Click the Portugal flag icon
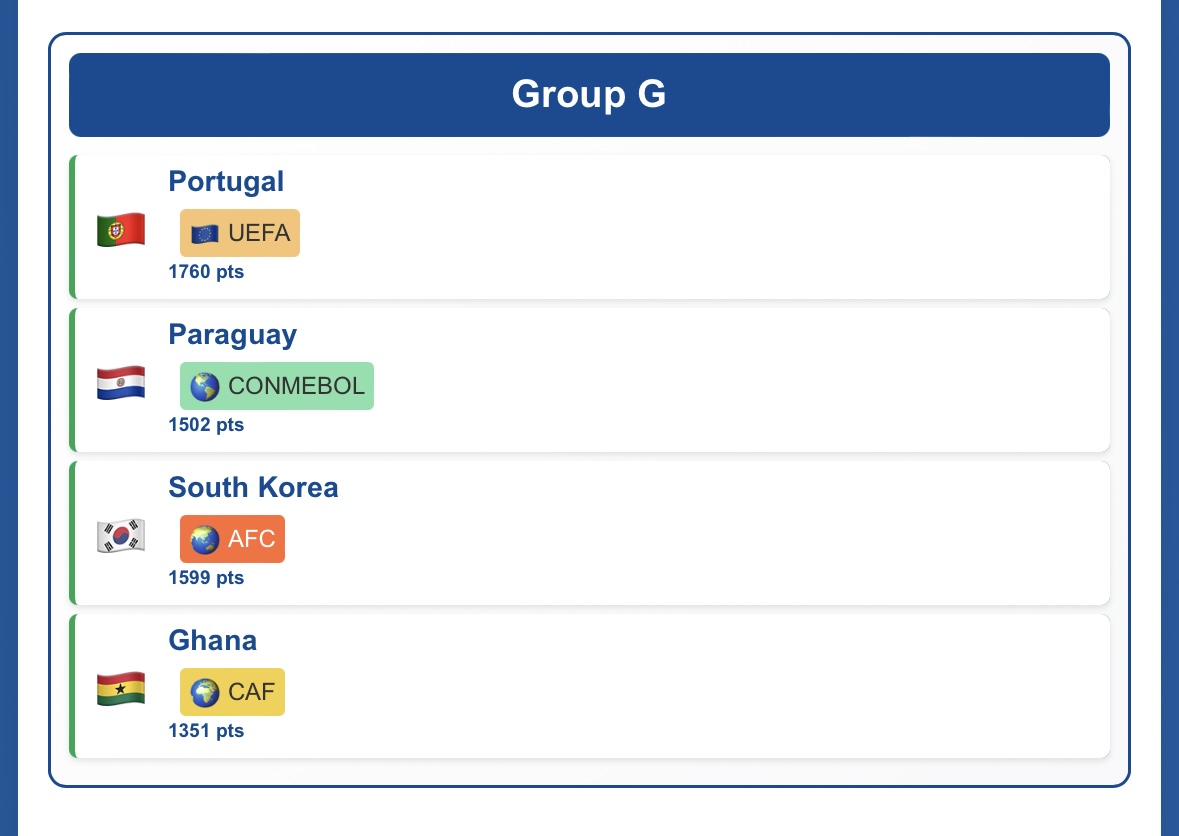This screenshot has height=836, width=1179. point(121,230)
